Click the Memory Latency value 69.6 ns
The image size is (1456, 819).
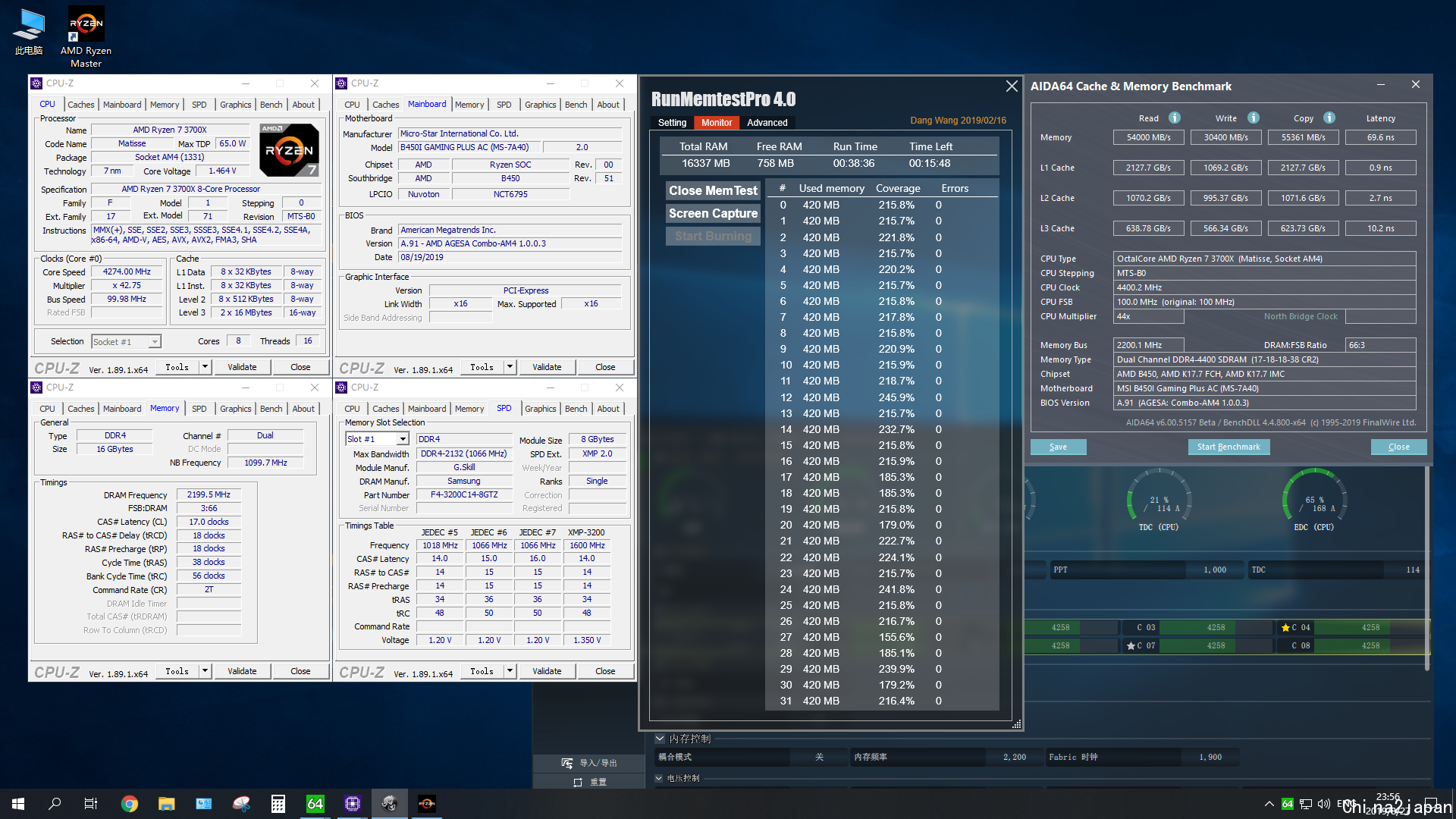pyautogui.click(x=1380, y=137)
